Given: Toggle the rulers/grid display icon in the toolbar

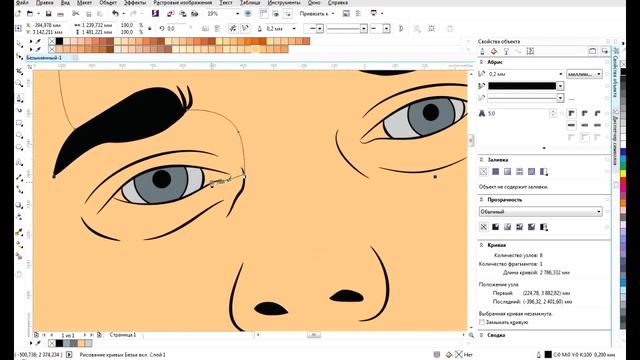Looking at the screenshot, I should click(264, 13).
